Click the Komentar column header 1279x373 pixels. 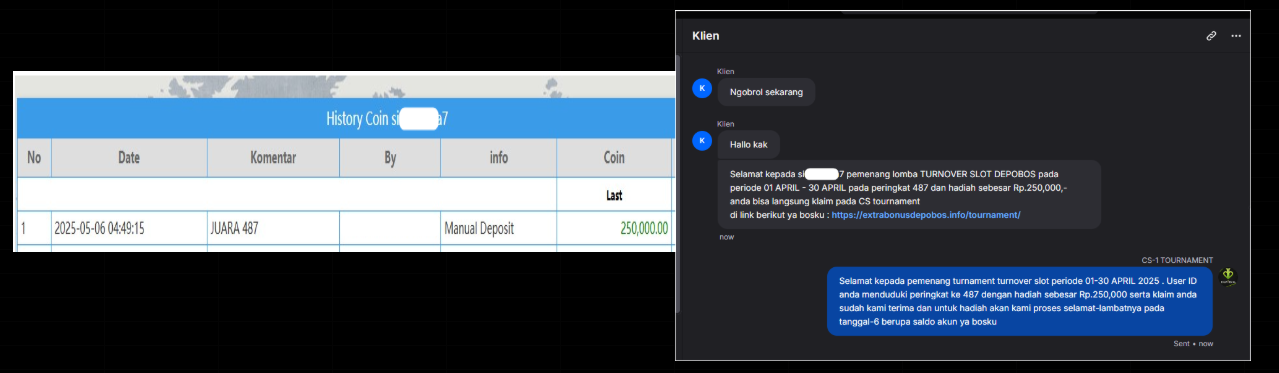click(273, 157)
